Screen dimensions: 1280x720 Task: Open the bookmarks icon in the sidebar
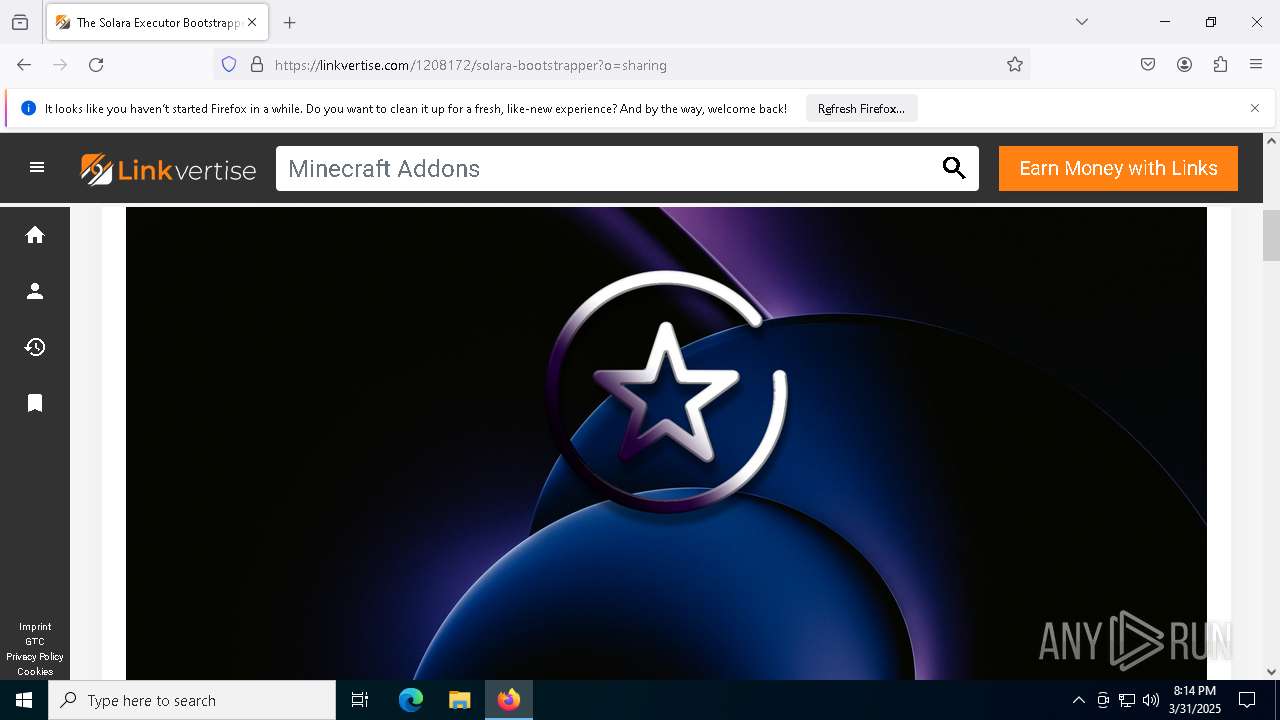35,403
